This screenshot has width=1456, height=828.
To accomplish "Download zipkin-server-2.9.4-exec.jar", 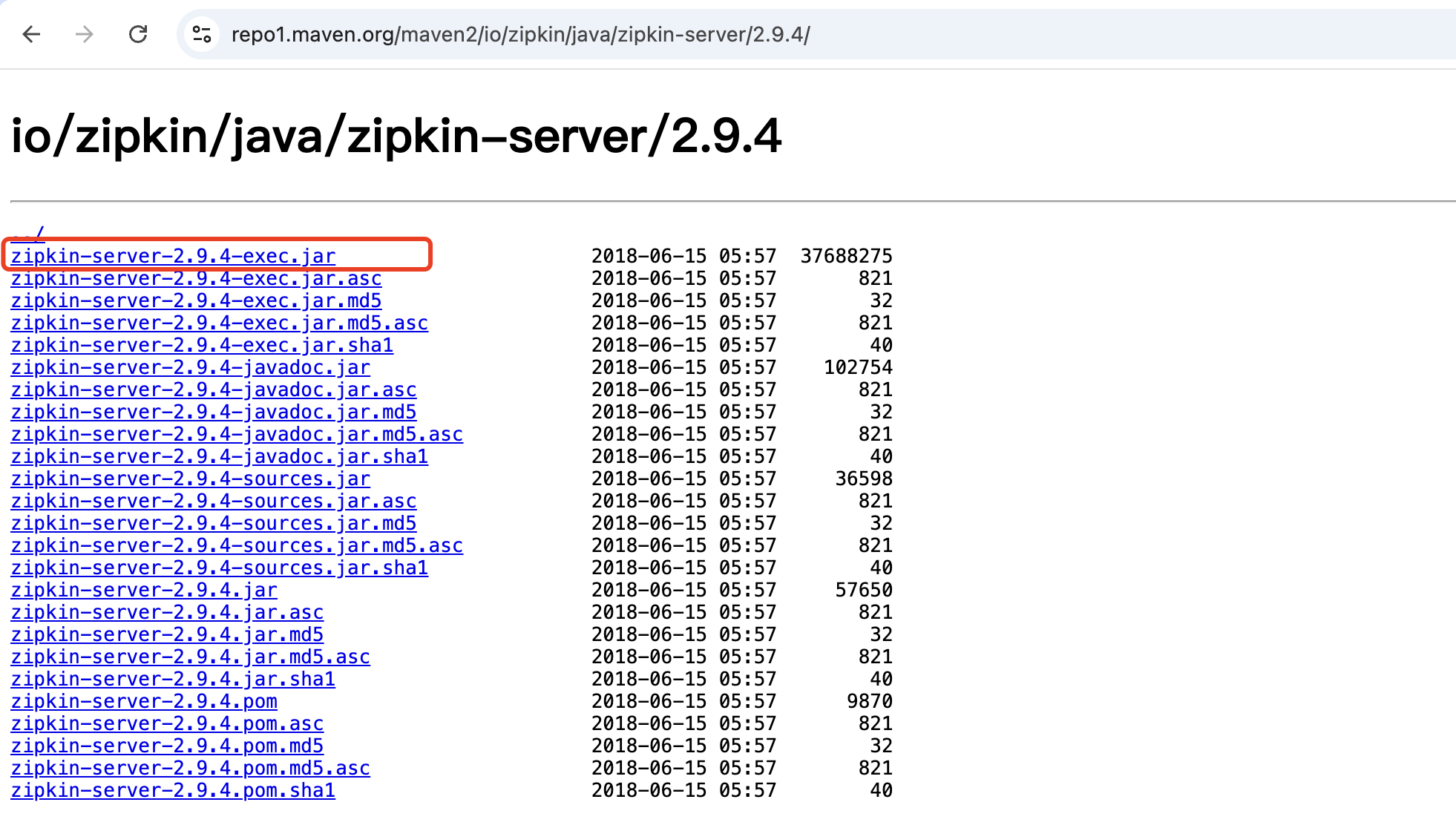I will click(173, 256).
